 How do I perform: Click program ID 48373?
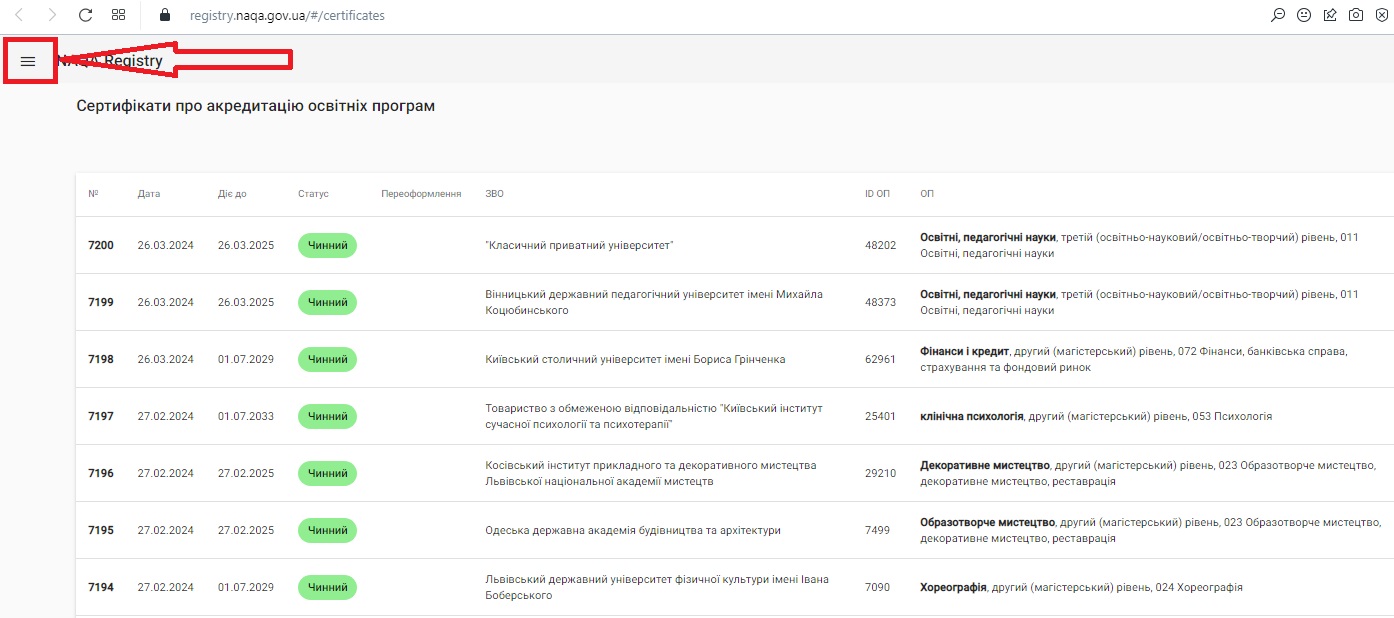pyautogui.click(x=880, y=302)
